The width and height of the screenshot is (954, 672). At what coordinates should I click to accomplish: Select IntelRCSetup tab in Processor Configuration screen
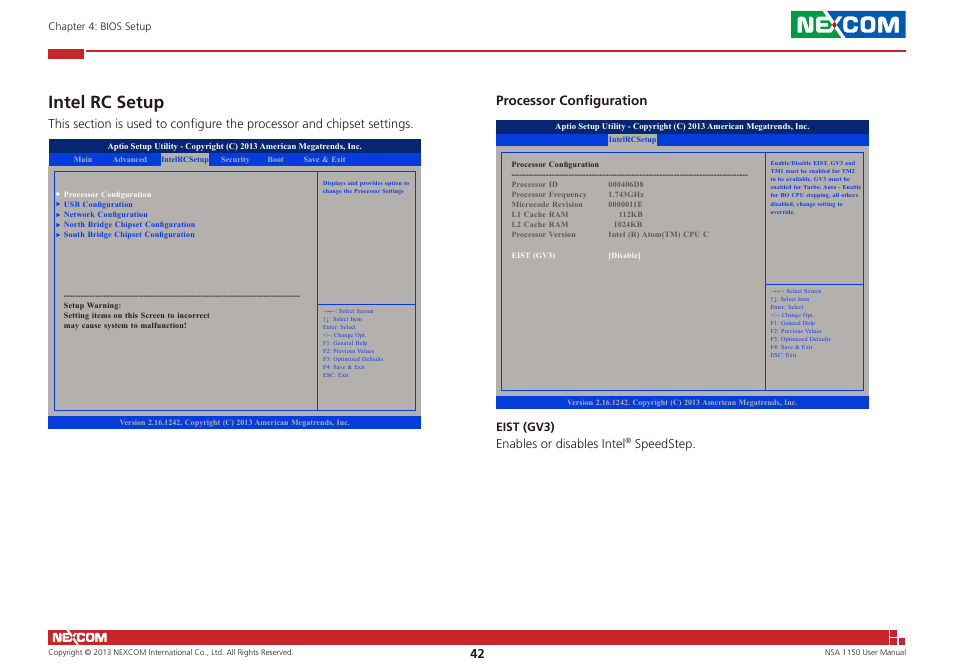632,139
